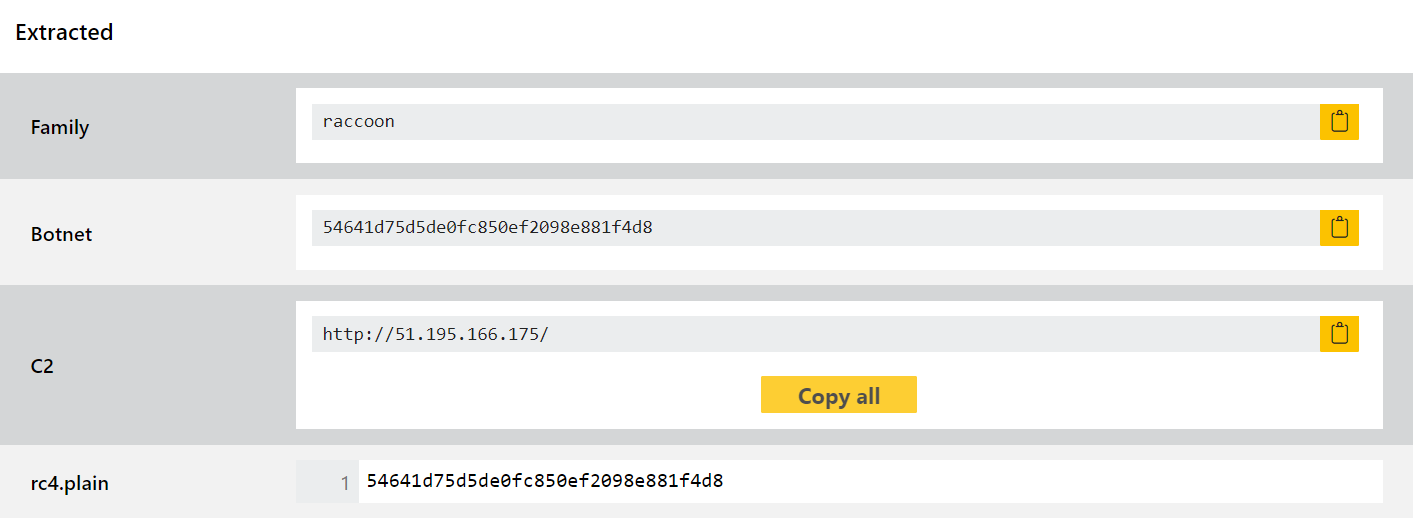Click empty space in the C2 URL field
Viewport: 1413px width, 518px height.
click(930, 334)
